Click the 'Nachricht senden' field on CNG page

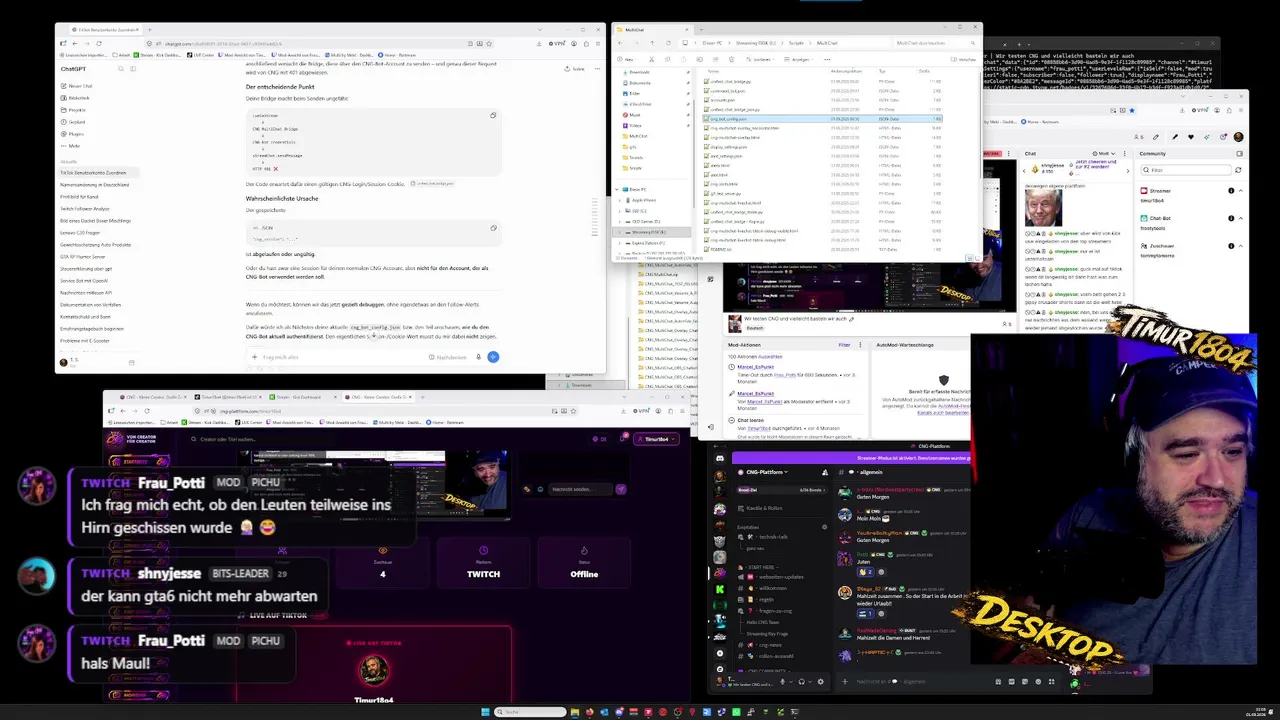coord(578,489)
